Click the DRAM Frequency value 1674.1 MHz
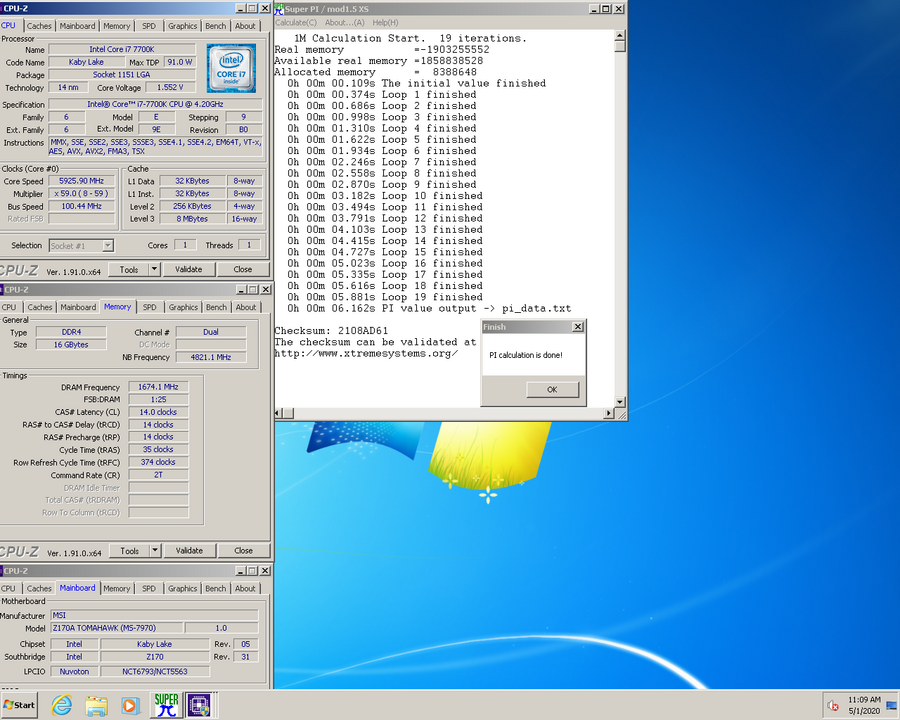Viewport: 900px width, 720px height. pyautogui.click(x=158, y=387)
